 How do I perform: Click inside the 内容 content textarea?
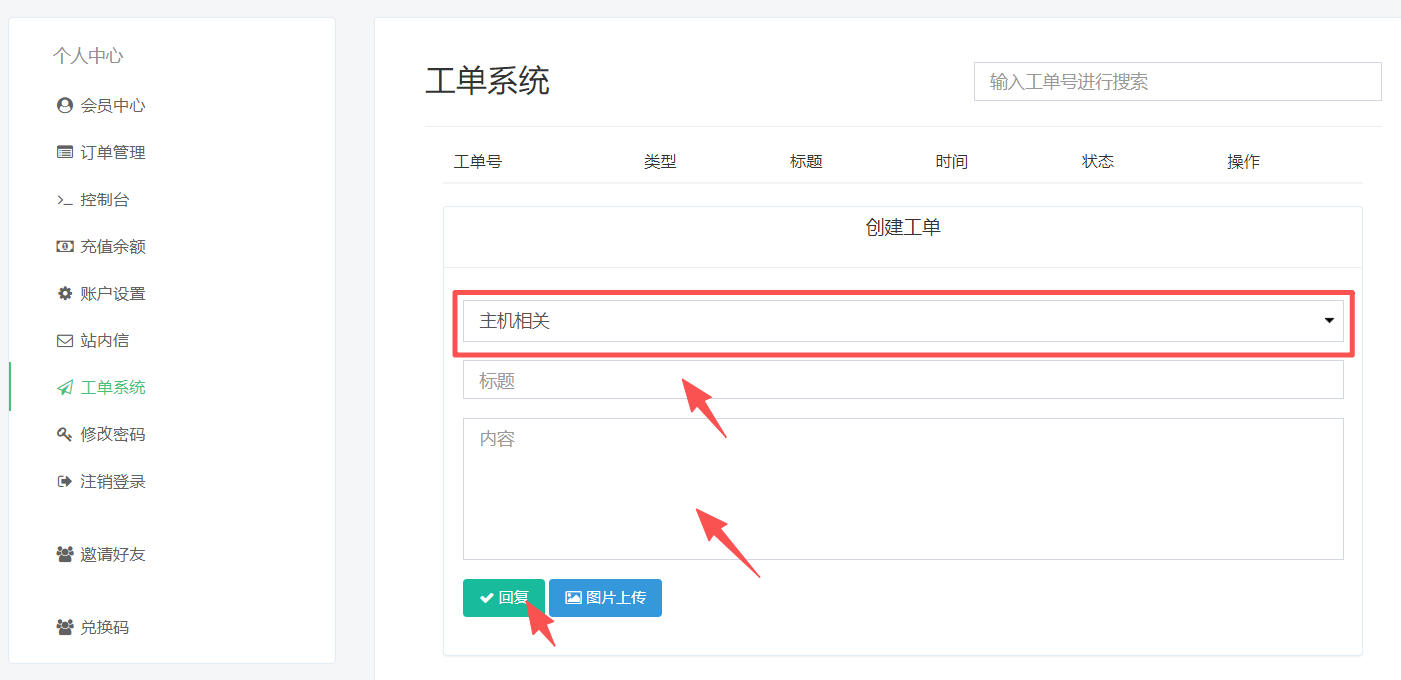pyautogui.click(x=903, y=489)
